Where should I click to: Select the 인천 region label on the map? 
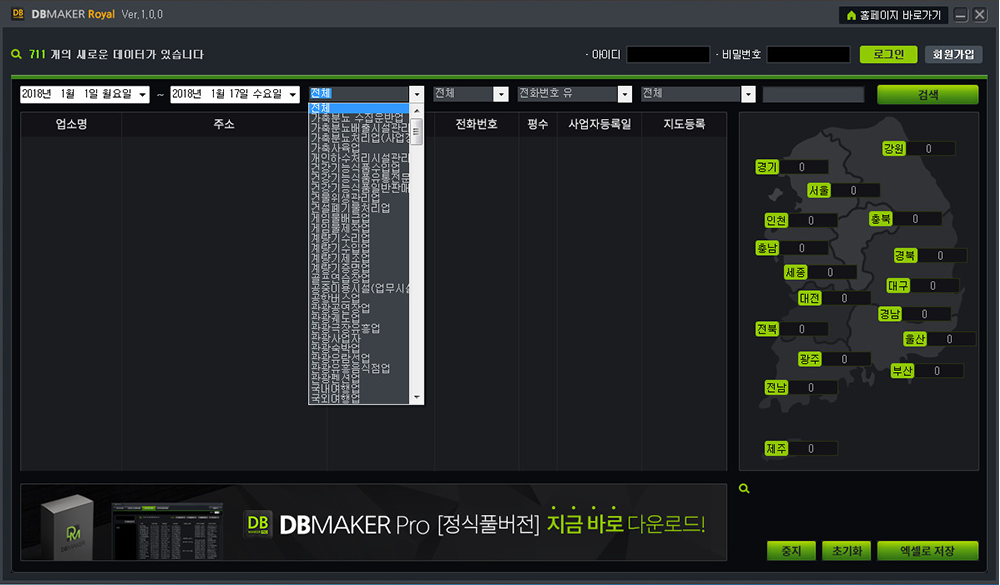(776, 220)
